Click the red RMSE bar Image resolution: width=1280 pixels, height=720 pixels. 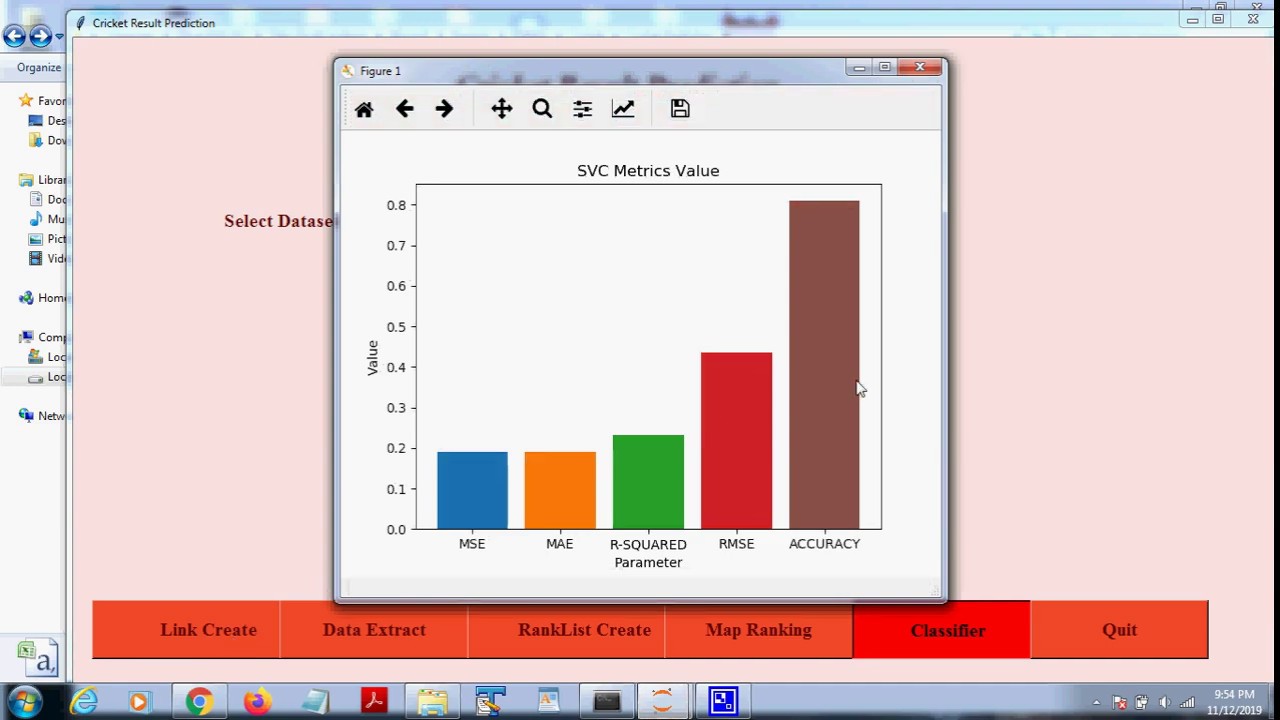click(736, 440)
